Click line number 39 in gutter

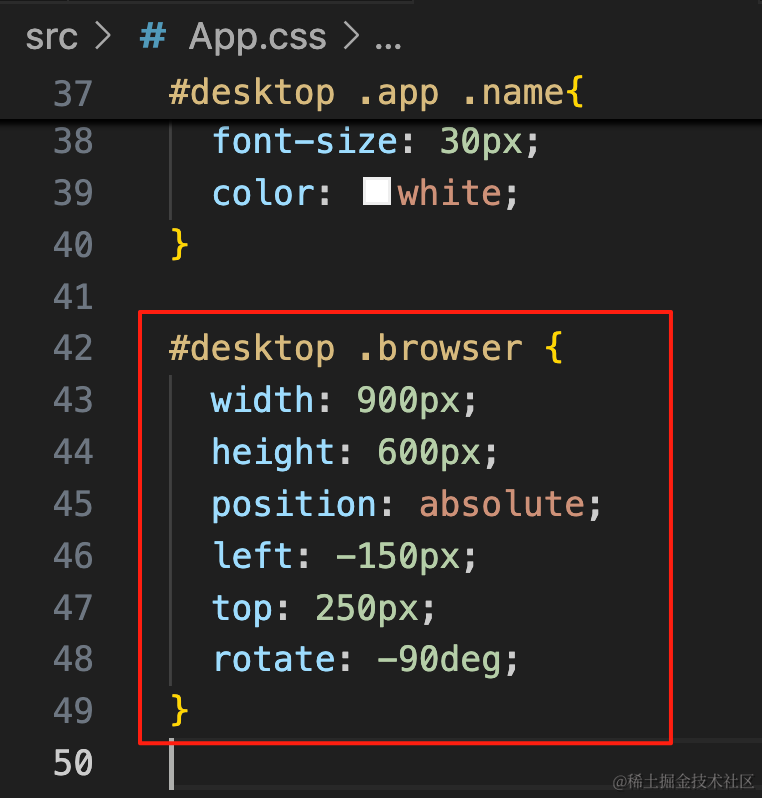click(73, 193)
